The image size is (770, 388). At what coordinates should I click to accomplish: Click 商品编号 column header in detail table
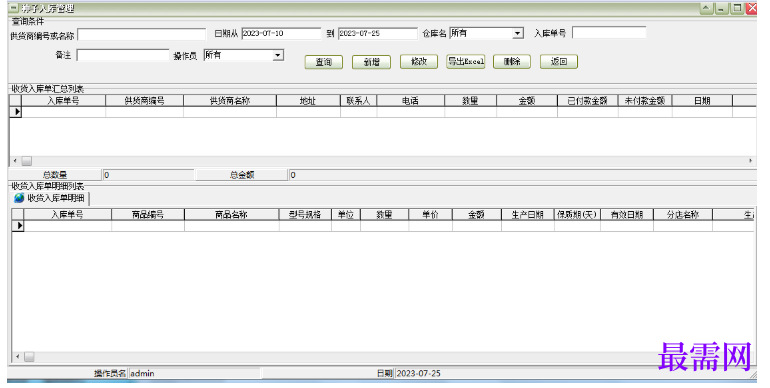(x=148, y=215)
